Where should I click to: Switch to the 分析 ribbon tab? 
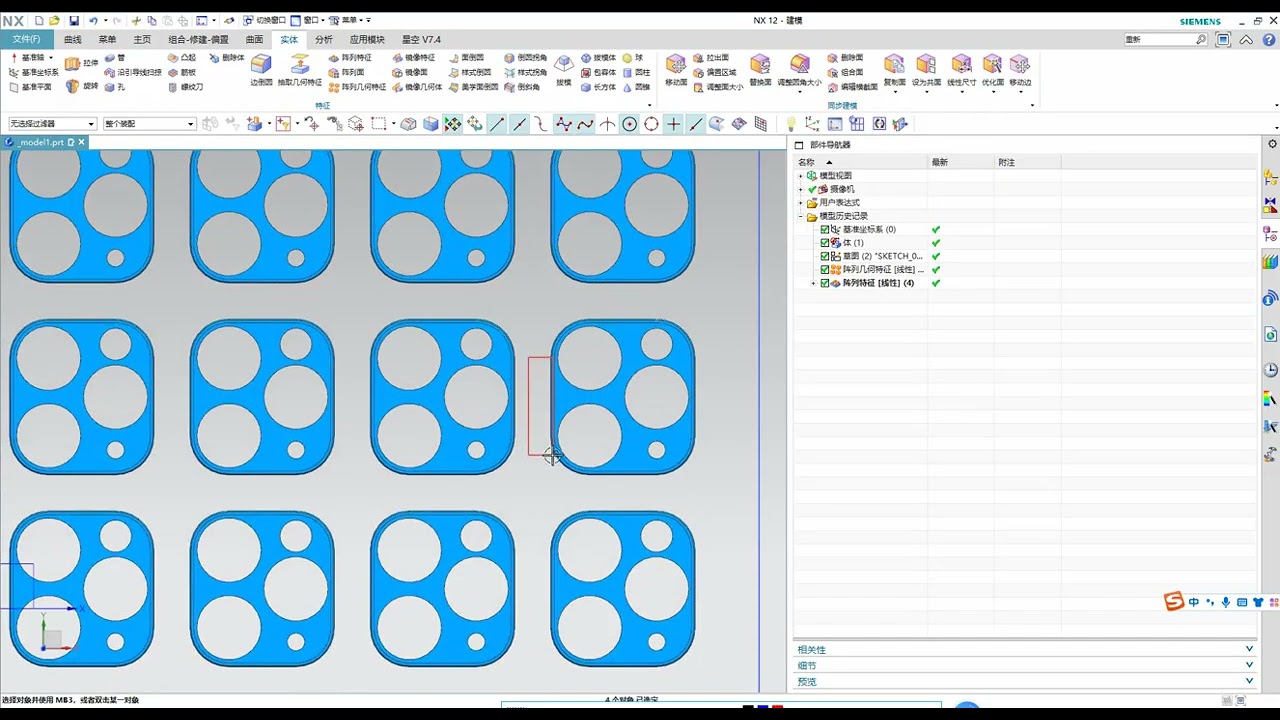[323, 40]
